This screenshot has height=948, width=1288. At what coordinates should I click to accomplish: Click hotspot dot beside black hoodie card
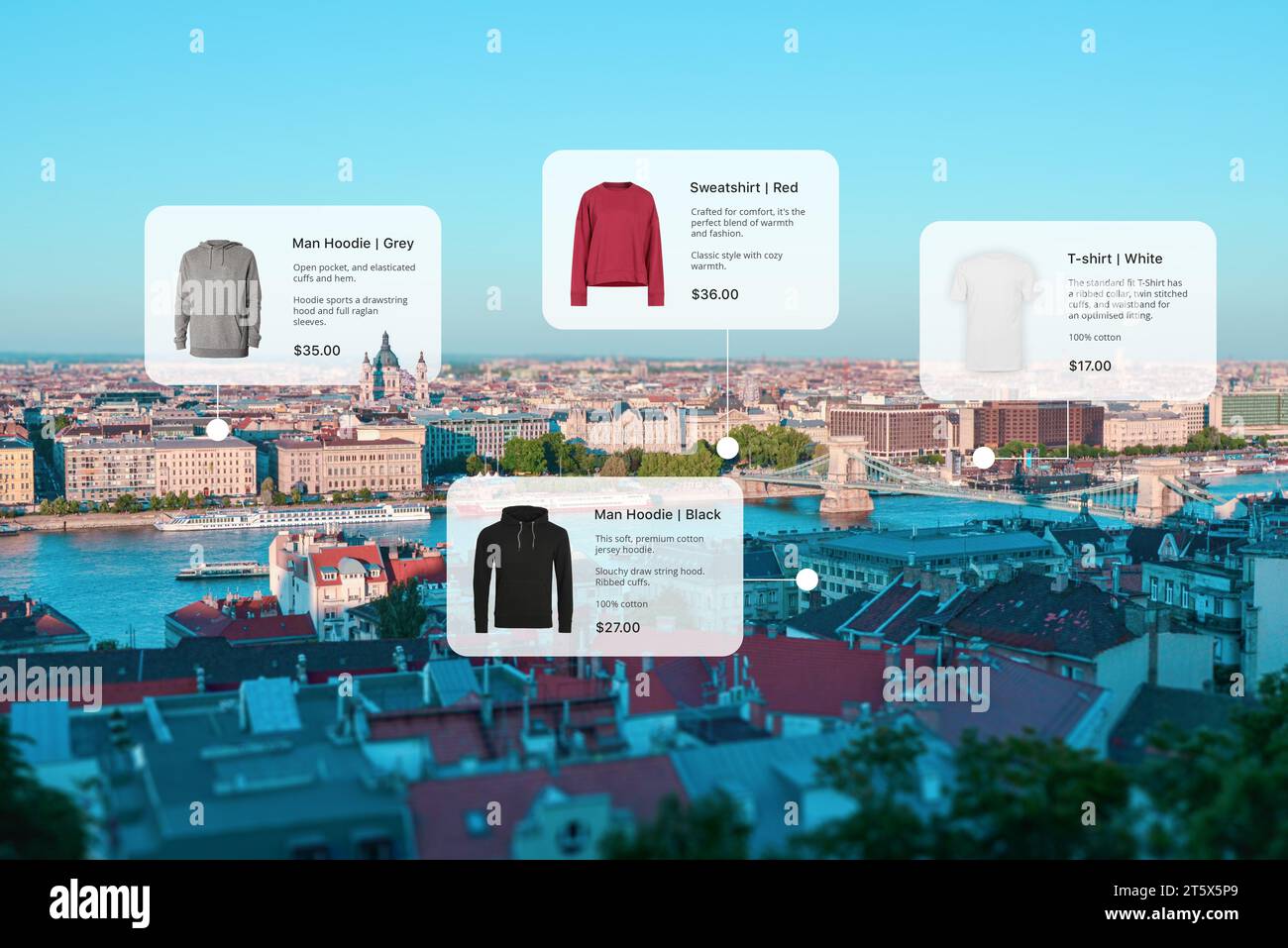[x=807, y=579]
